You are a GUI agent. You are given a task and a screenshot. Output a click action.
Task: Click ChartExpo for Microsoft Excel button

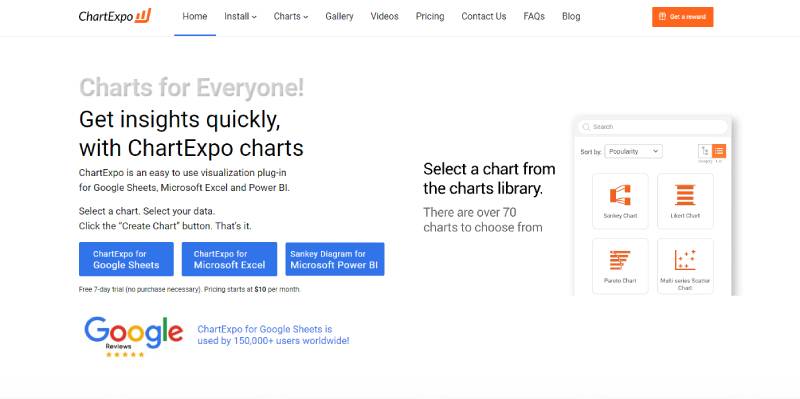[x=230, y=259]
